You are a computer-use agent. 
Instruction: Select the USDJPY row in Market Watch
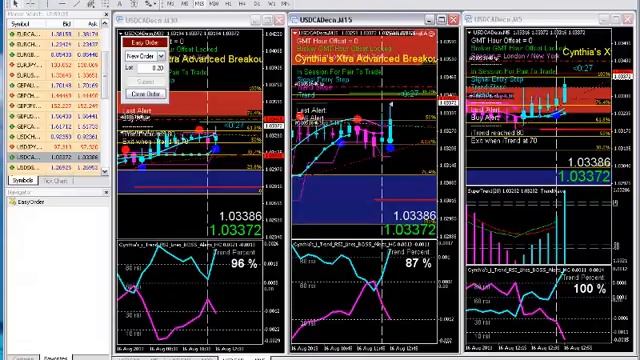click(x=54, y=147)
